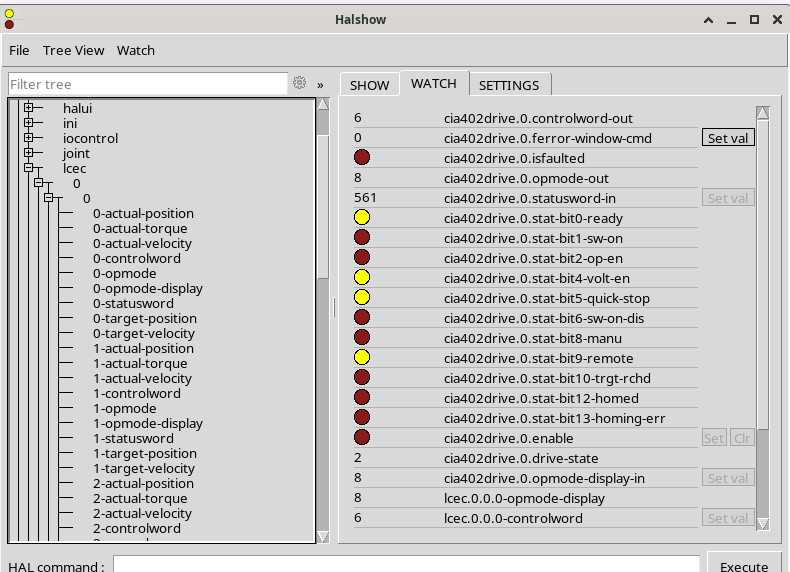Click in the Filter tree input field

[x=147, y=84]
